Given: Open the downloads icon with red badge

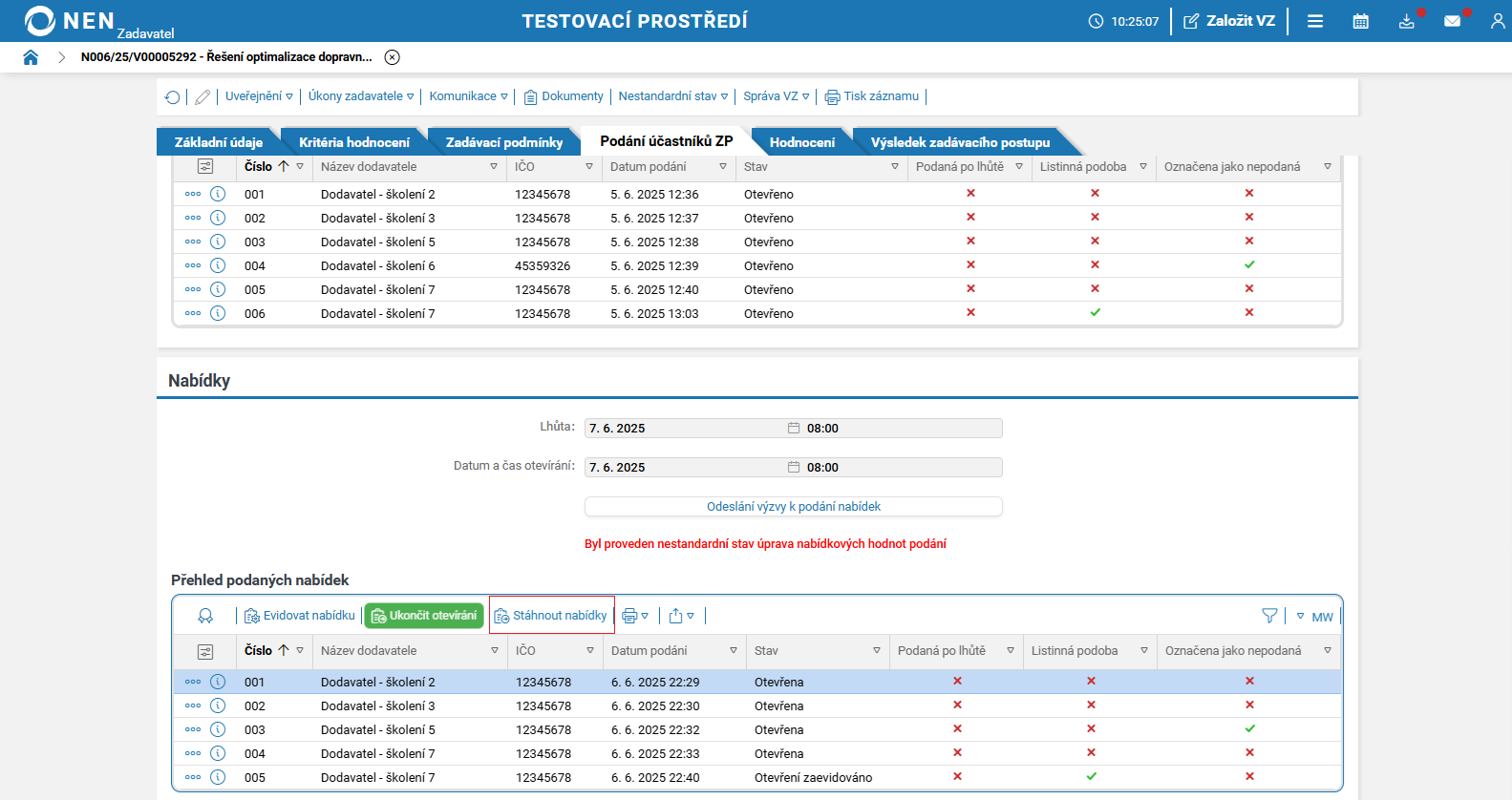Looking at the screenshot, I should [1406, 21].
